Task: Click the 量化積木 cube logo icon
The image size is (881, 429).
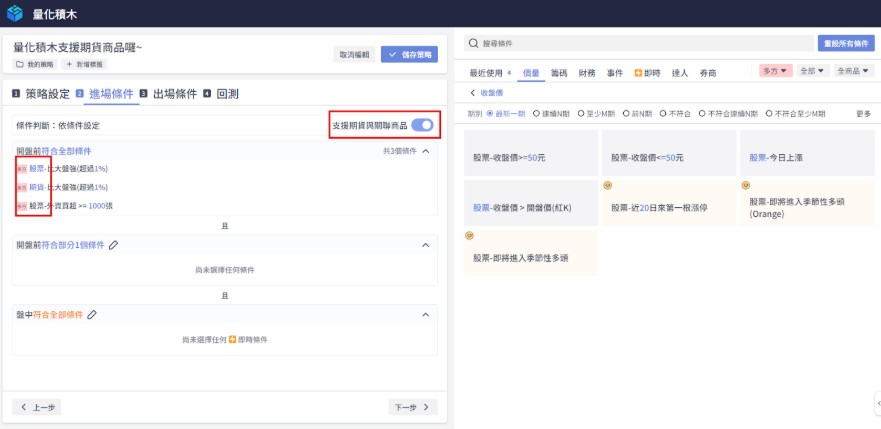Action: pyautogui.click(x=14, y=13)
